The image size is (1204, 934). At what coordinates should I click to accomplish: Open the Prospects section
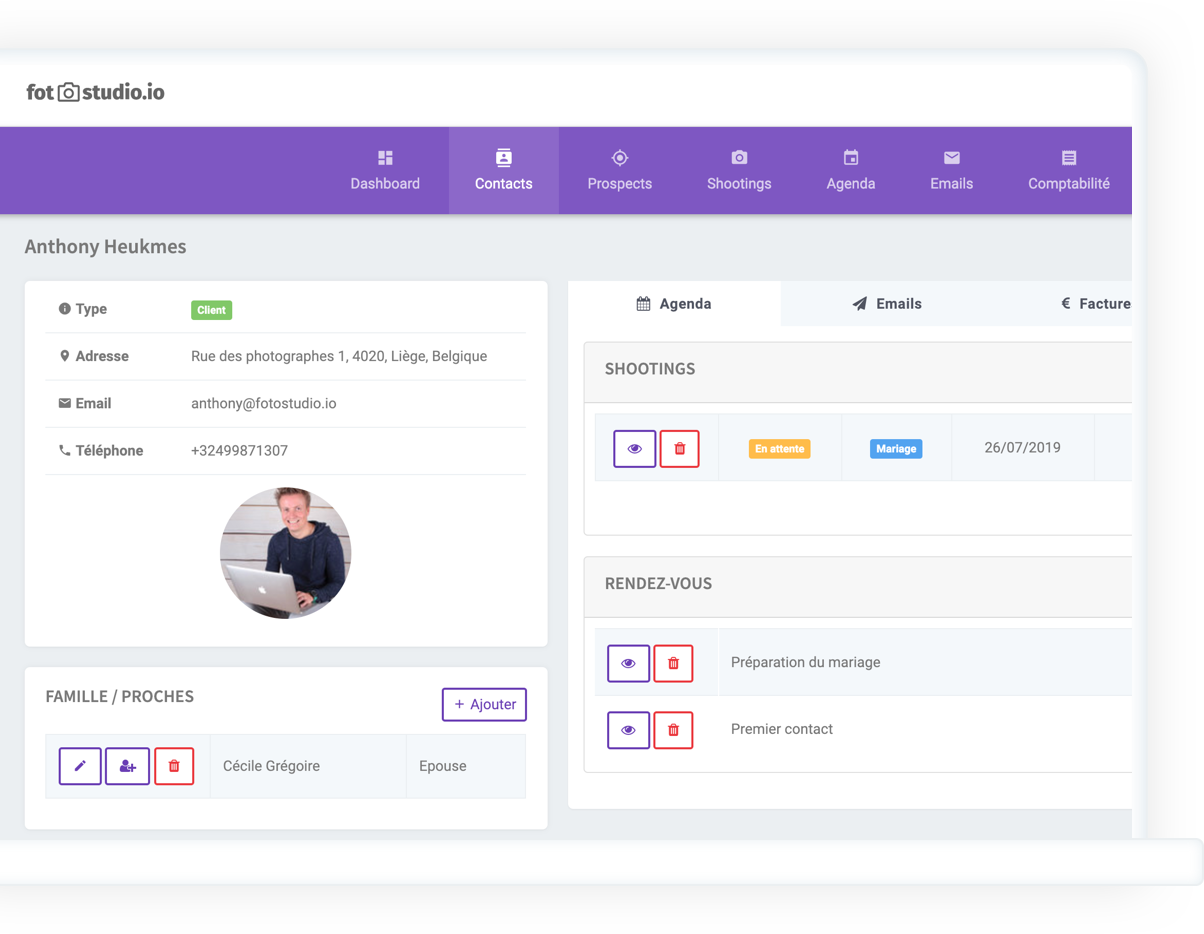point(620,171)
